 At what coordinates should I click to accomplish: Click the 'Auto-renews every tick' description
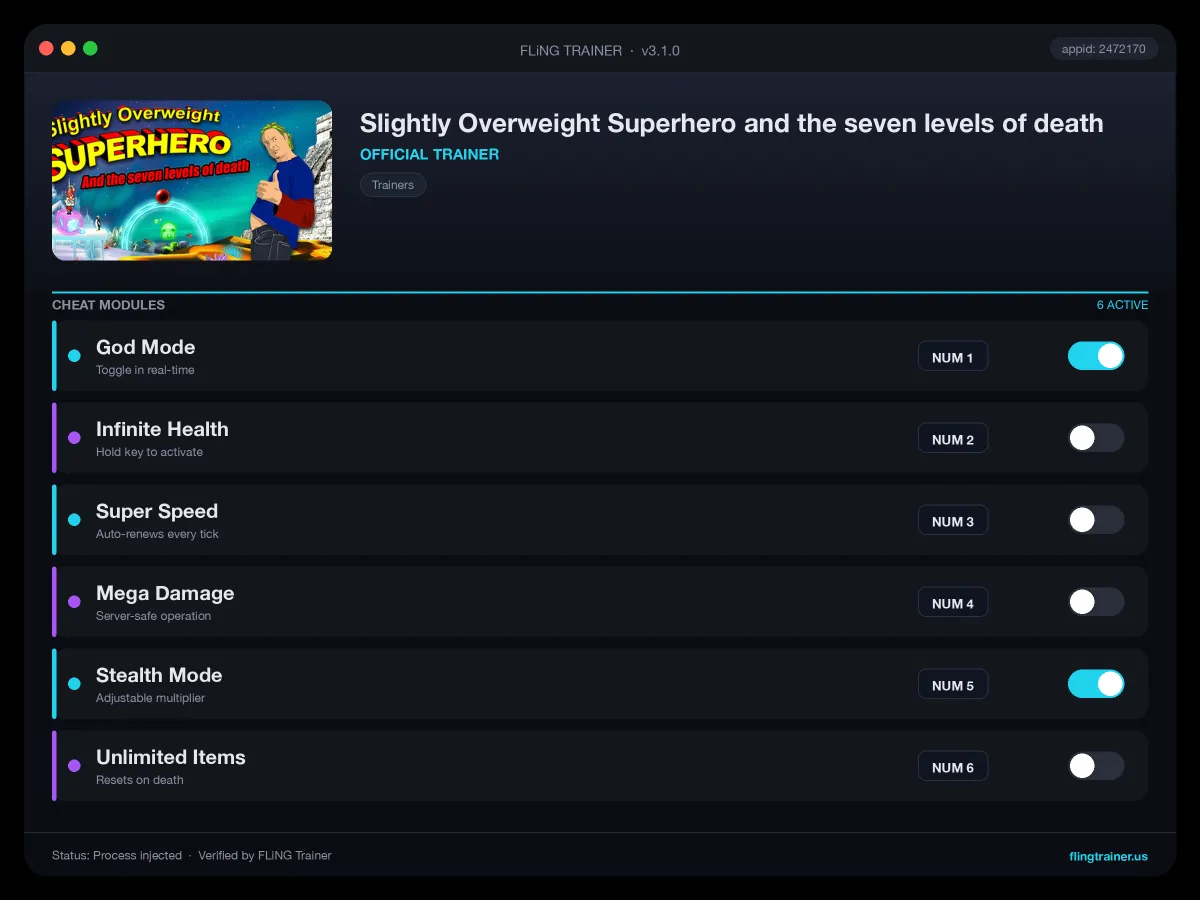coord(157,534)
